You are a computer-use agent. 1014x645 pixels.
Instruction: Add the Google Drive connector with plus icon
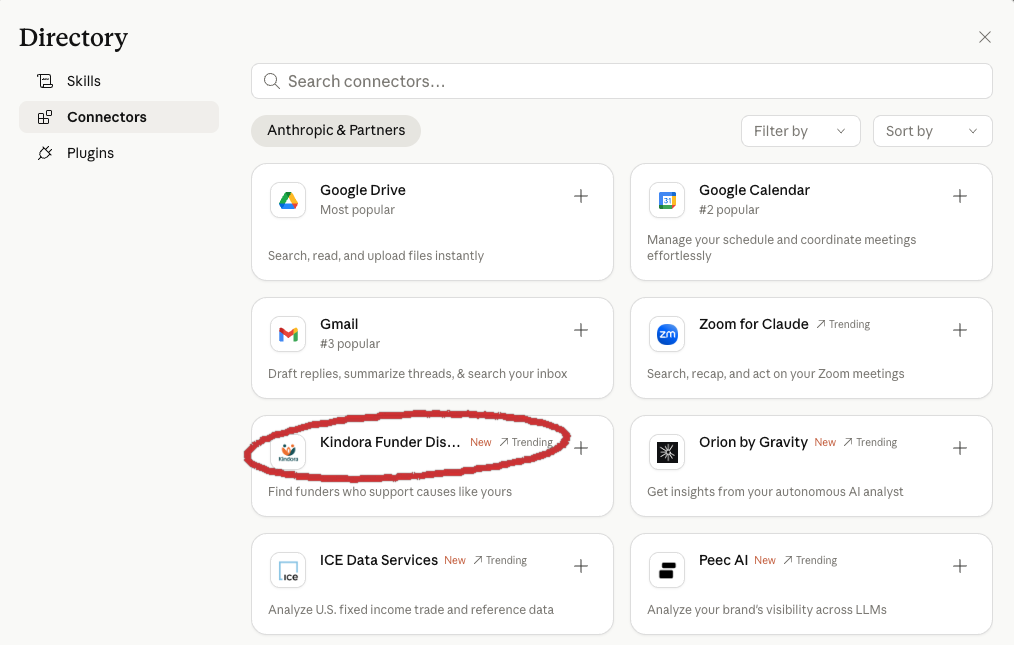tap(581, 196)
